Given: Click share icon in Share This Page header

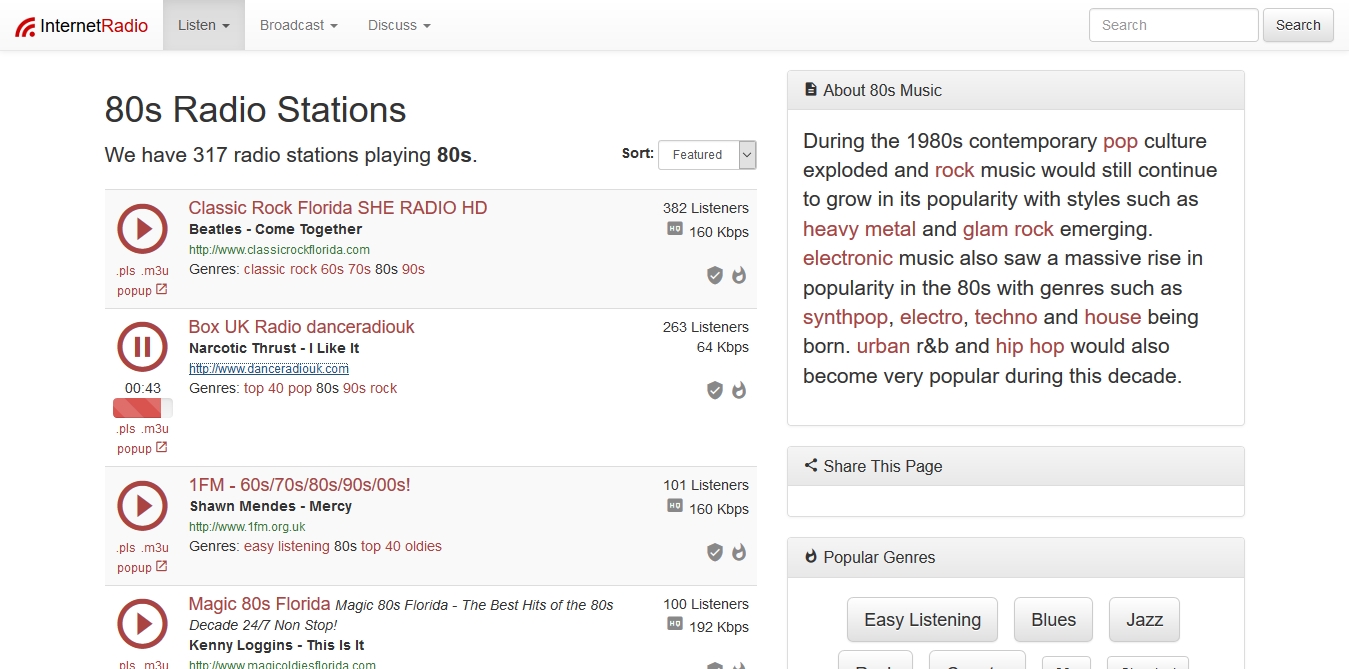Looking at the screenshot, I should click(x=811, y=466).
